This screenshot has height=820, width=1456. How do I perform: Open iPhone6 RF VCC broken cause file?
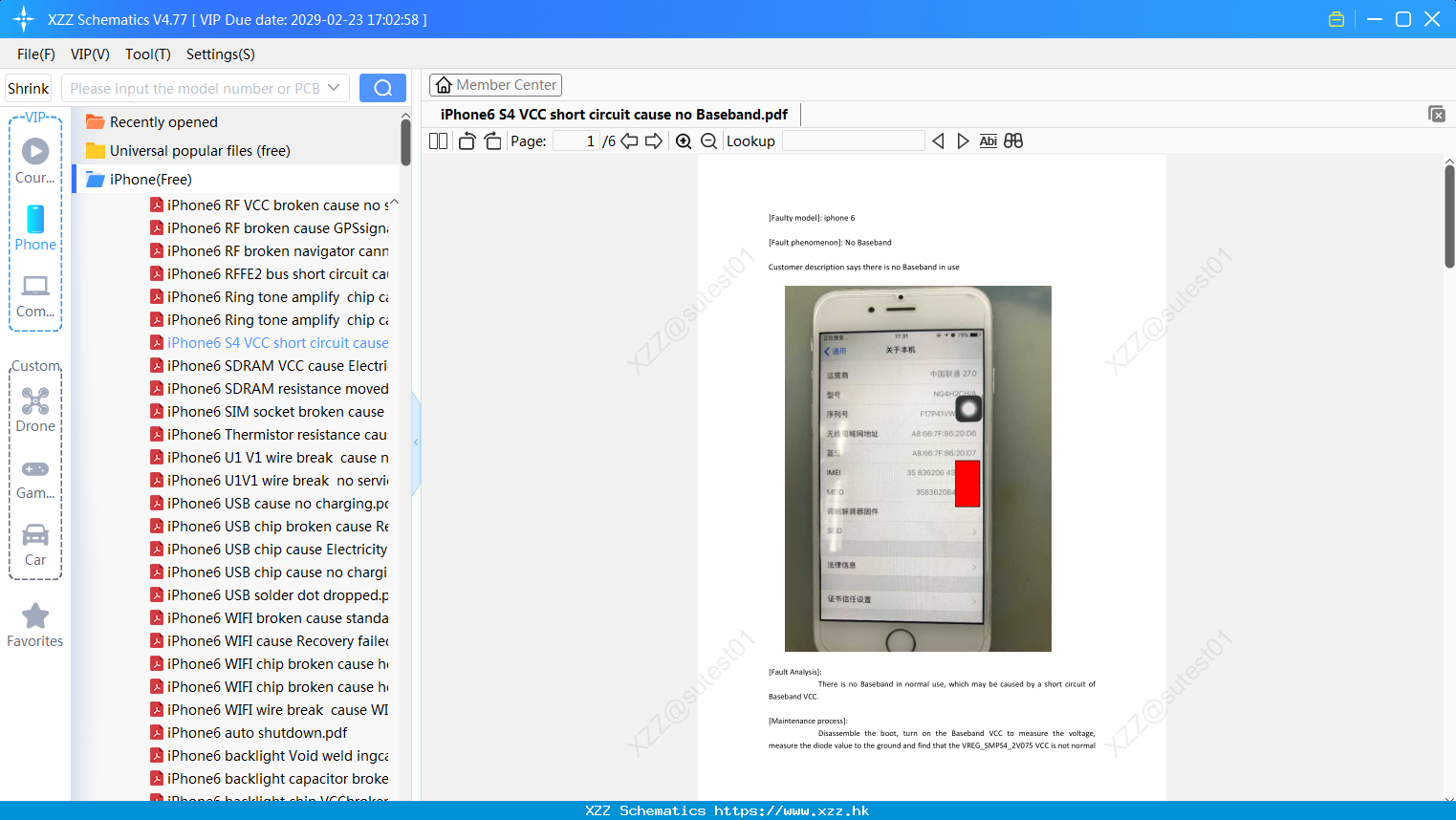click(270, 205)
